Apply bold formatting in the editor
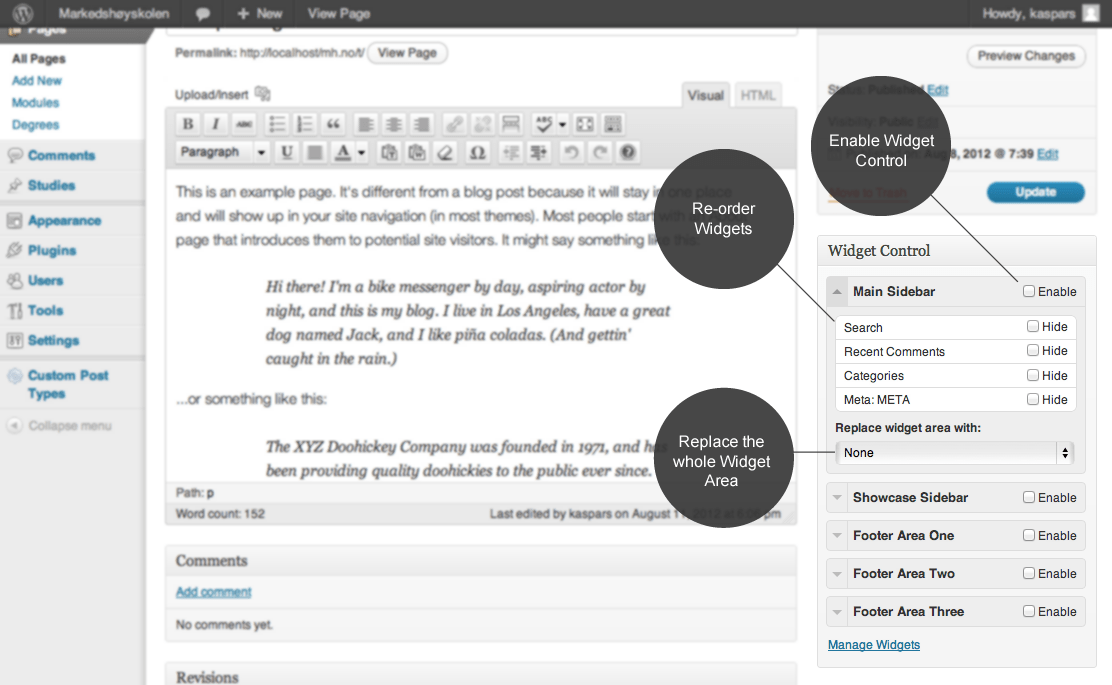 [x=187, y=123]
